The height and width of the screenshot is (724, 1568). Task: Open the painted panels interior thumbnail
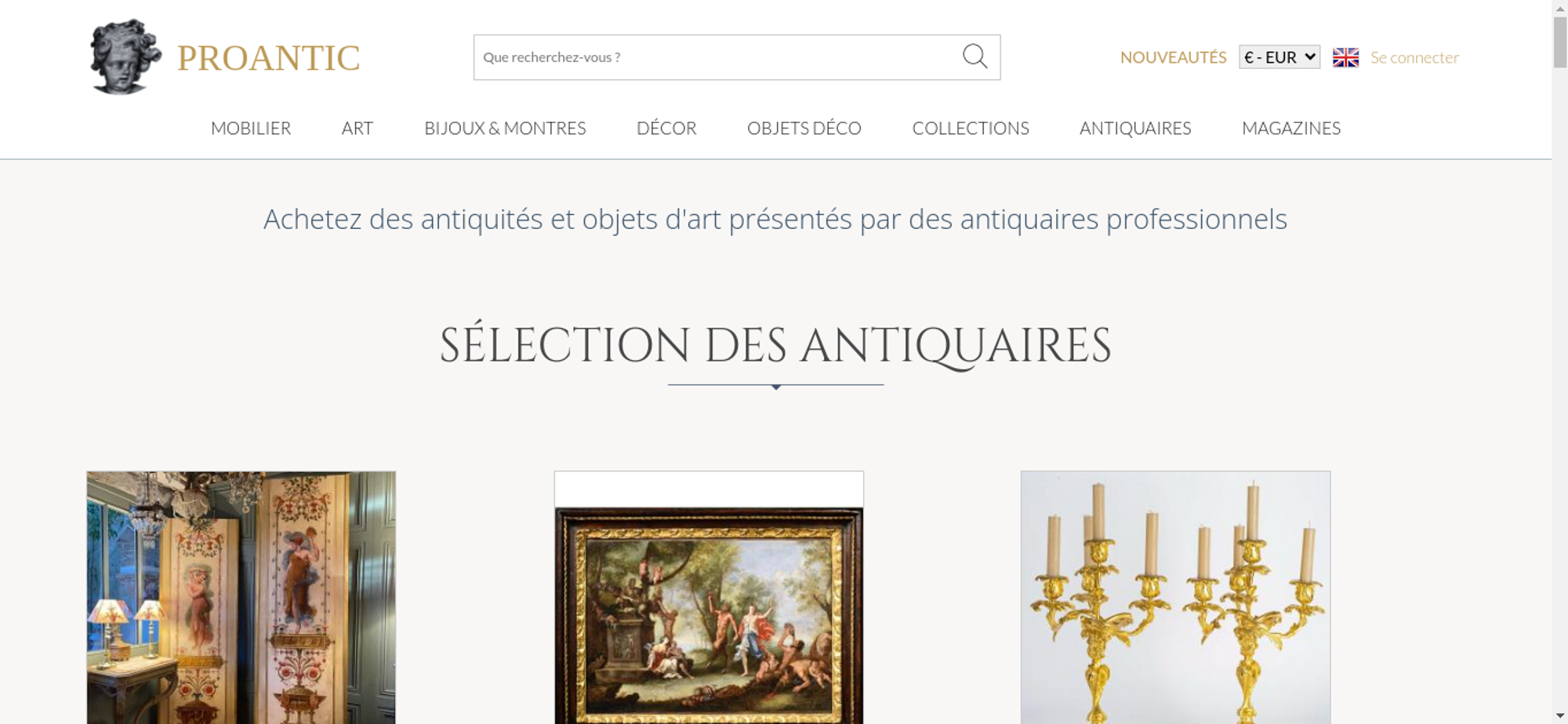(x=241, y=598)
